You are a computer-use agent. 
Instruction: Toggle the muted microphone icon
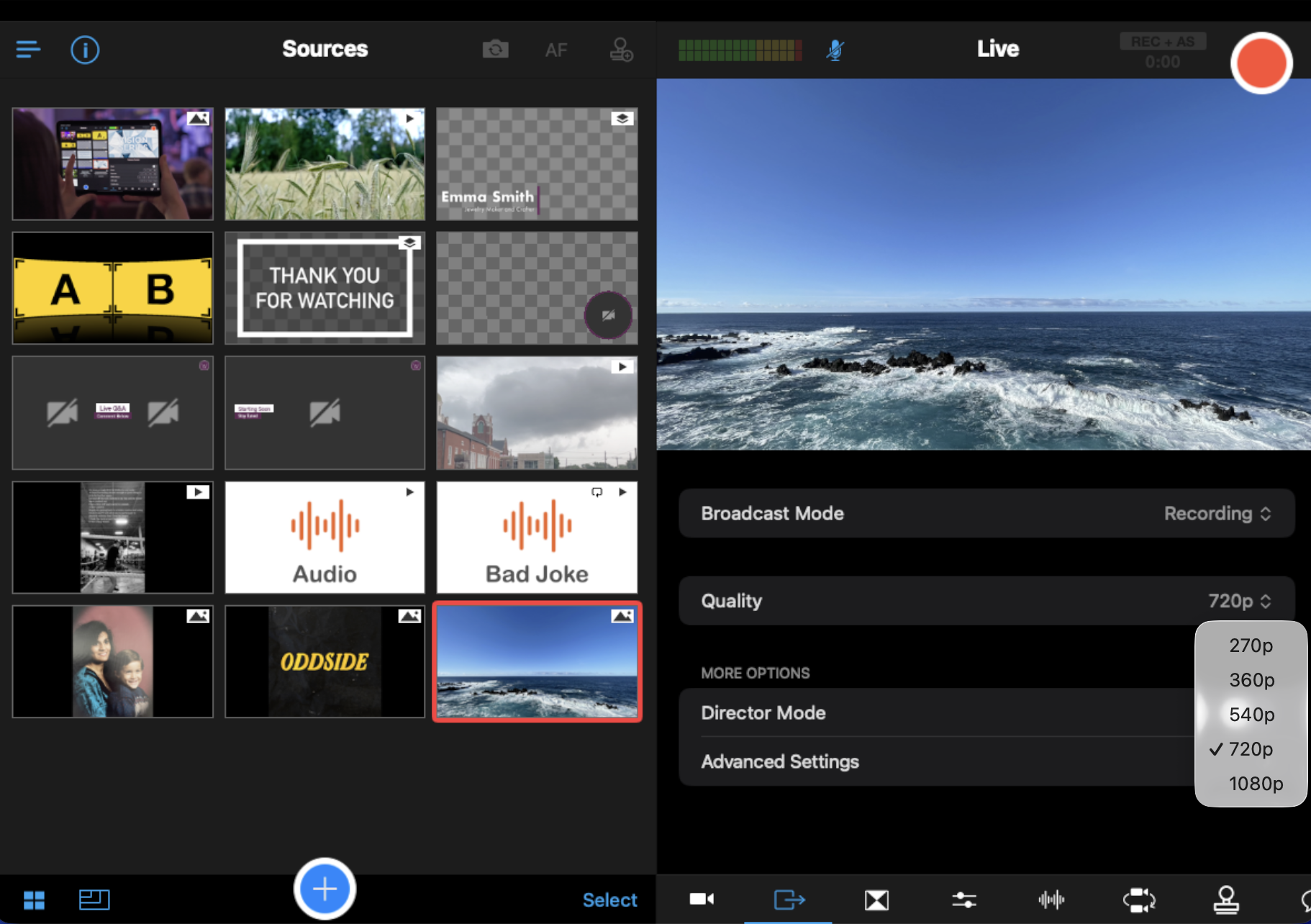tap(835, 50)
